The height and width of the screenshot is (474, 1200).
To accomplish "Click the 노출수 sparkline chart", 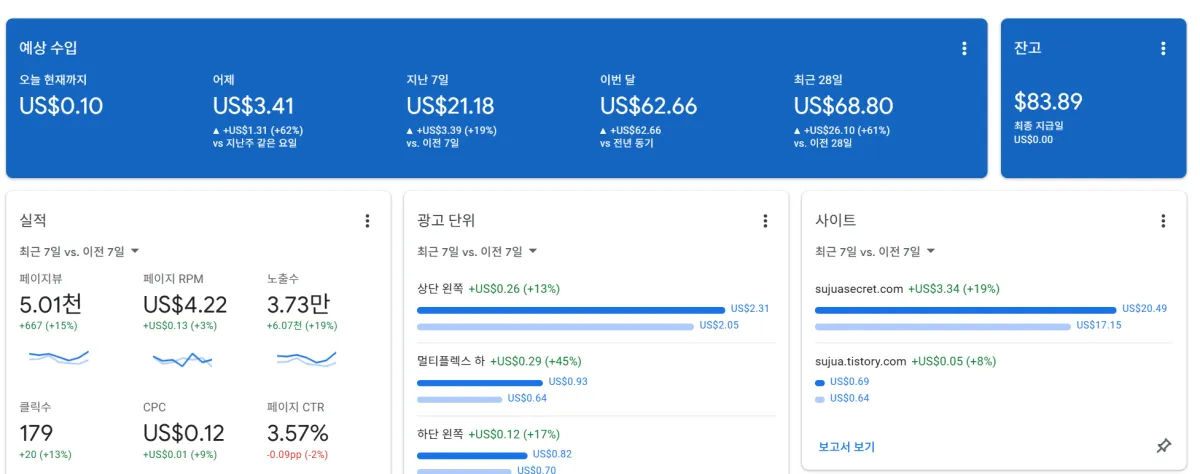I will [x=306, y=357].
